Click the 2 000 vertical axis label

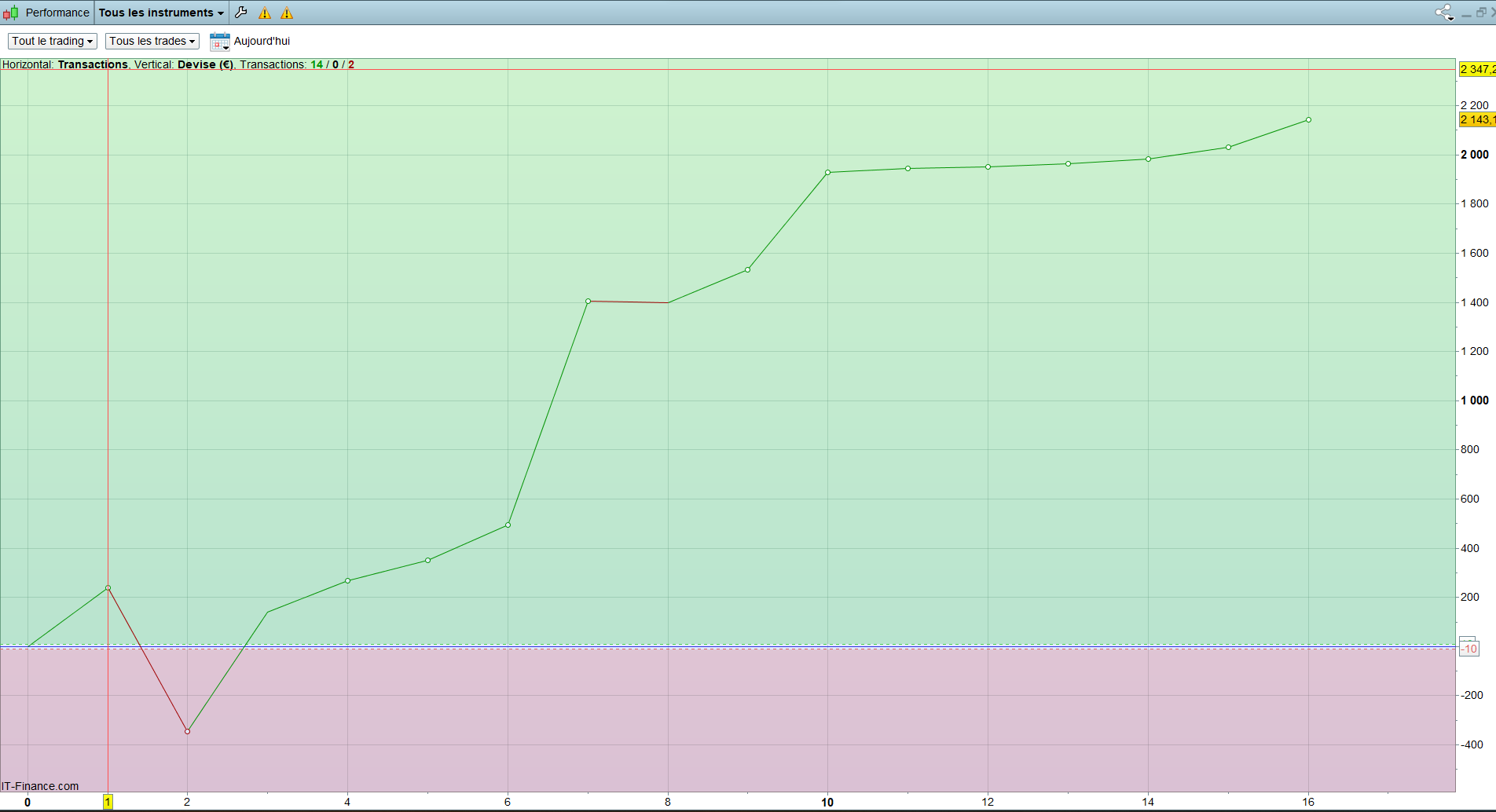tap(1475, 155)
